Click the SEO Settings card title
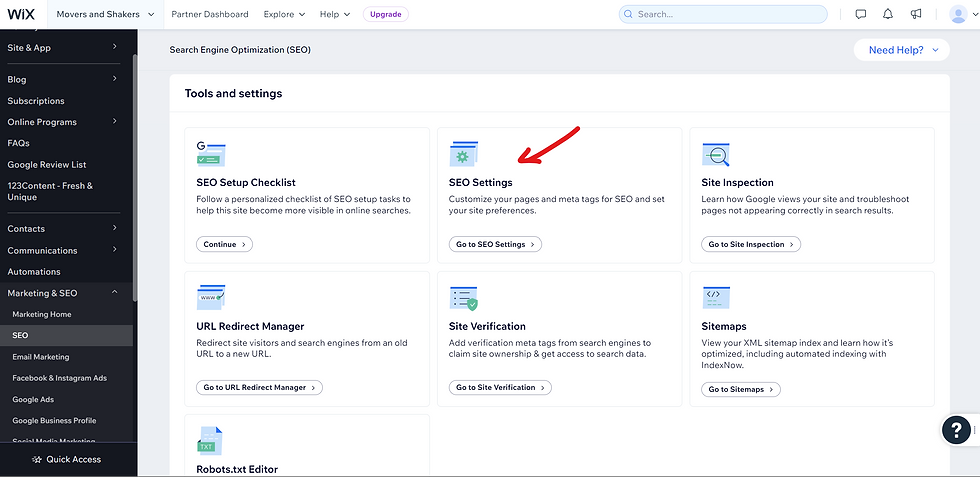 pyautogui.click(x=481, y=183)
